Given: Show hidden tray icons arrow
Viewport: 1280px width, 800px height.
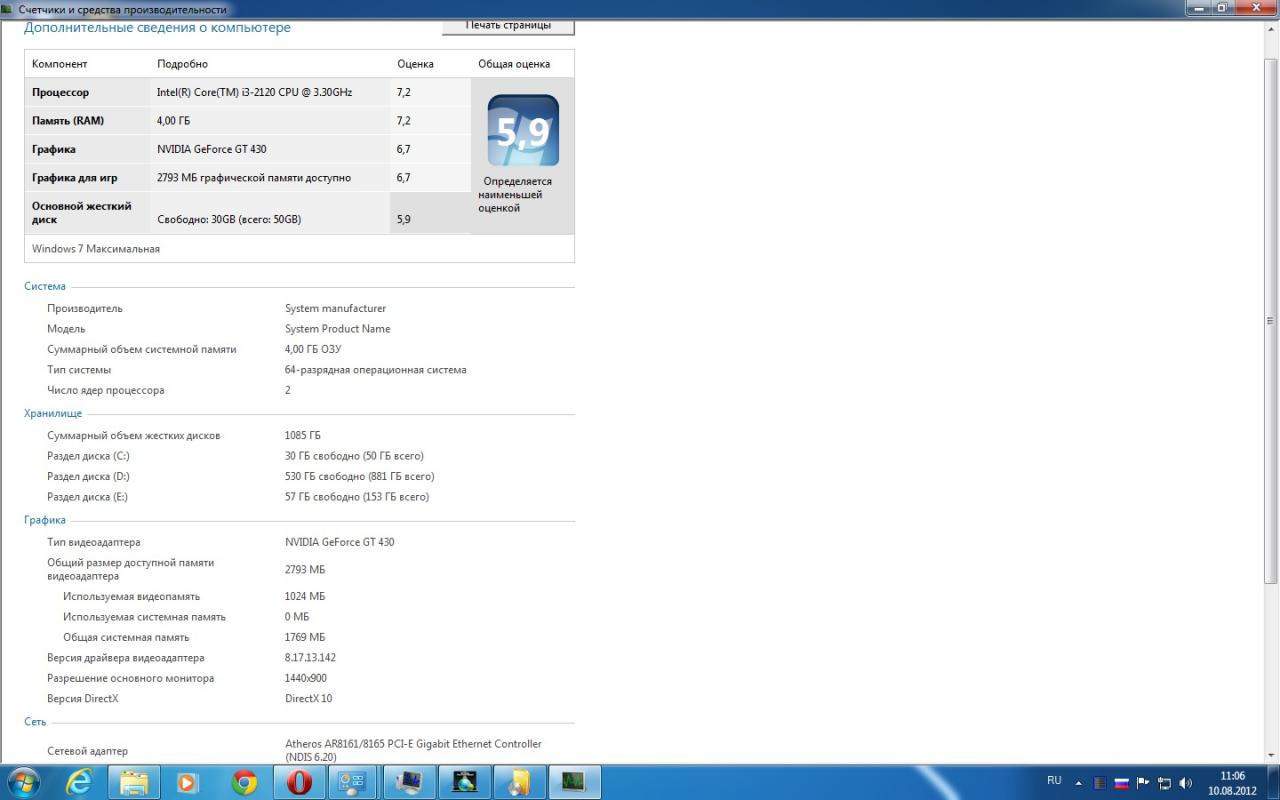Looking at the screenshot, I should tap(1078, 782).
